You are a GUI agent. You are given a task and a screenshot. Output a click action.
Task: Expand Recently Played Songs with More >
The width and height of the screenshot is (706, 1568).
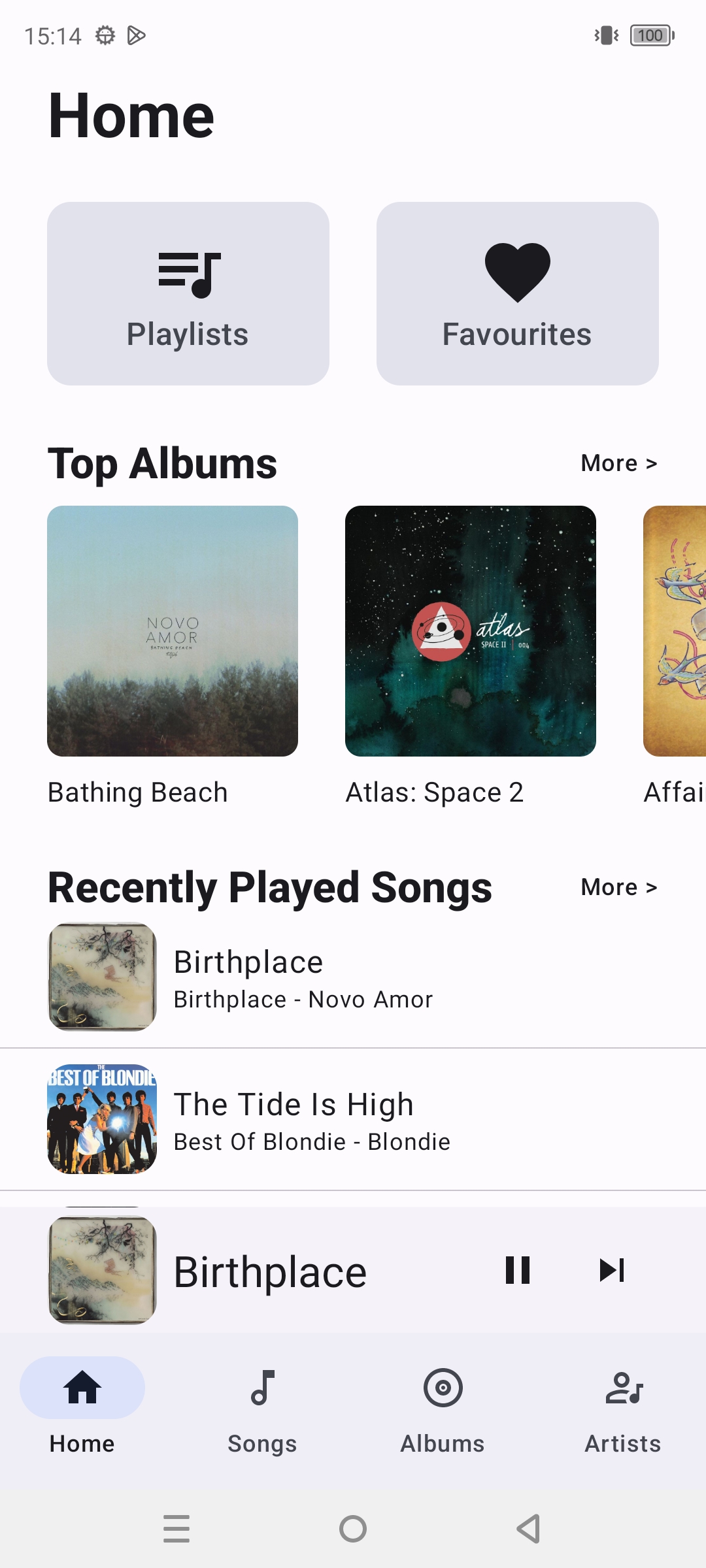(618, 887)
